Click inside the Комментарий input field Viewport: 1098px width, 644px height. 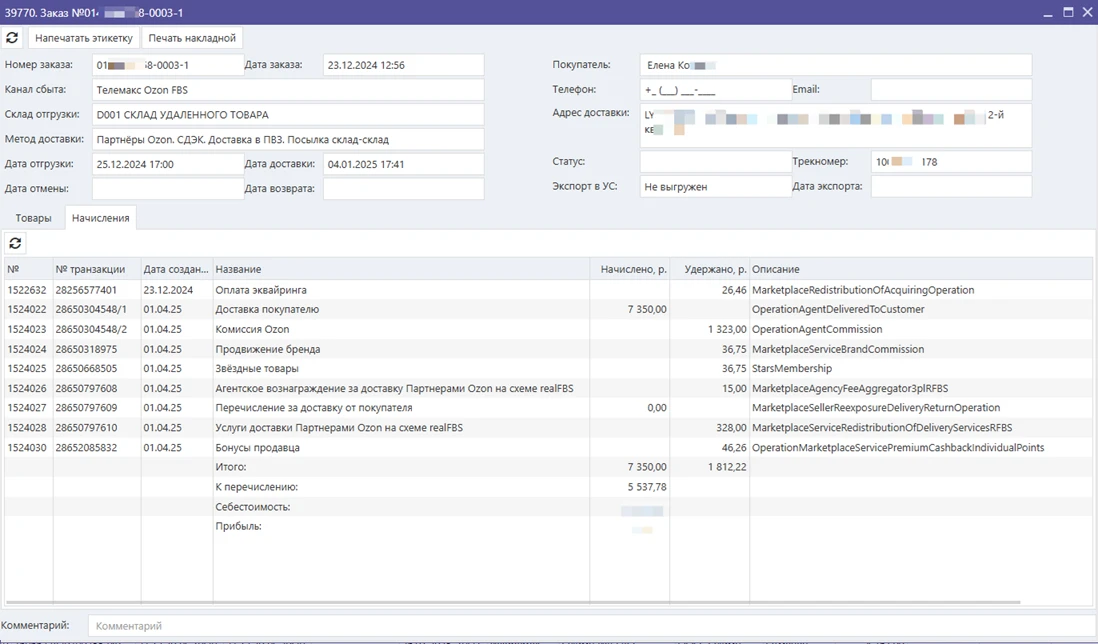click(300, 625)
